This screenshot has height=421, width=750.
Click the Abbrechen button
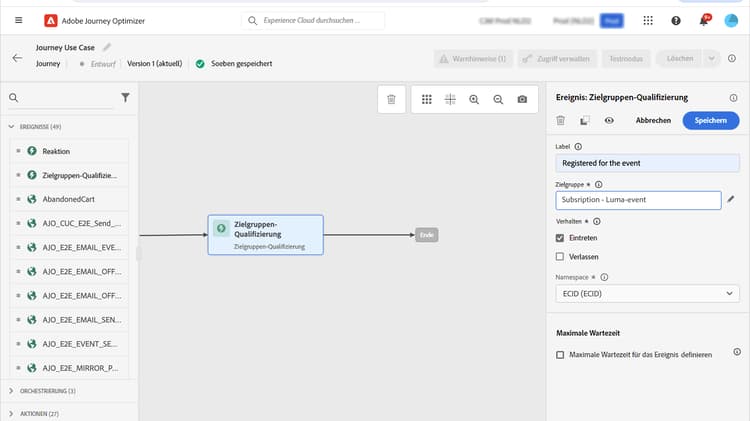653,121
